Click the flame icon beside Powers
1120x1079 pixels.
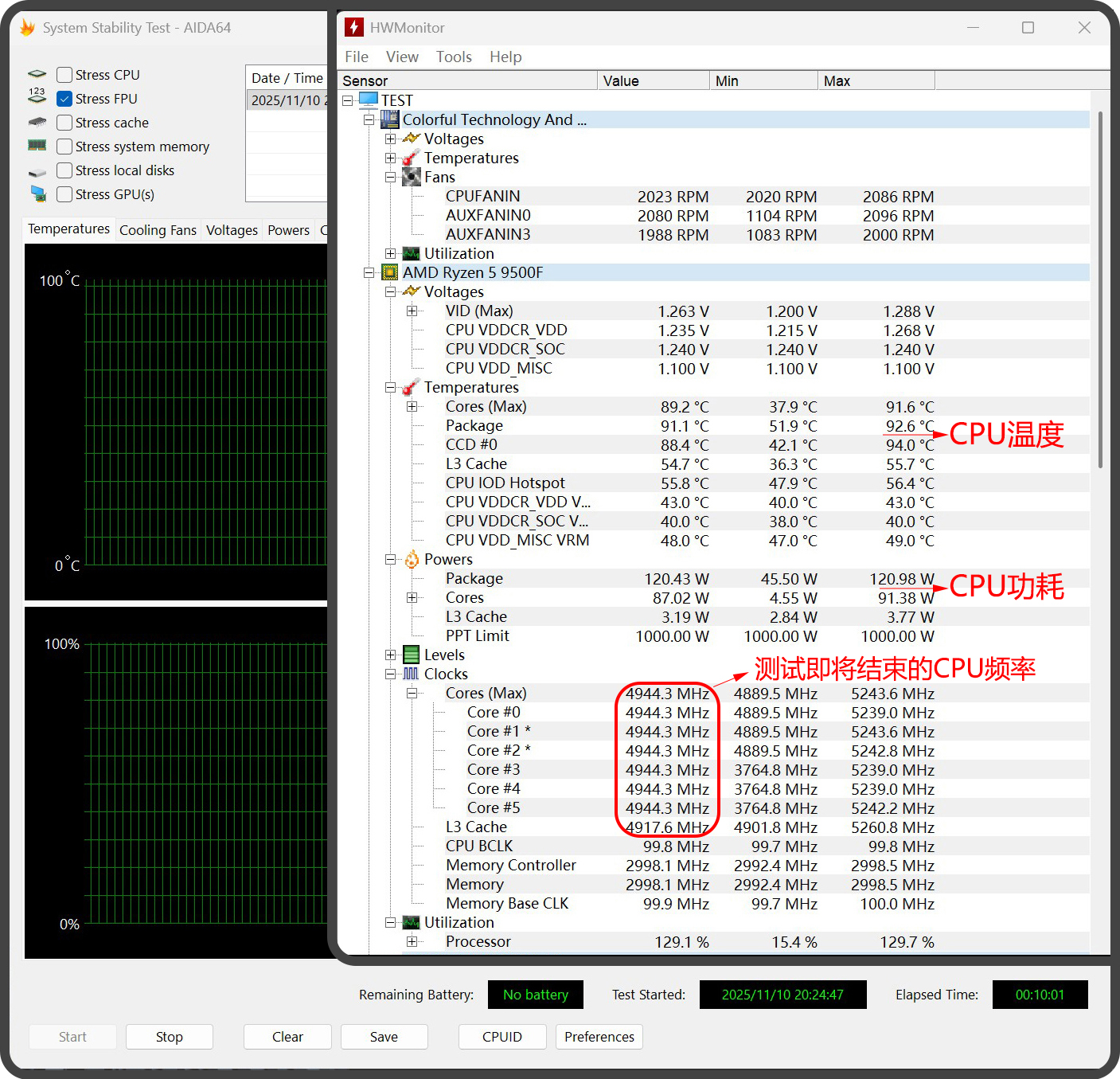411,559
